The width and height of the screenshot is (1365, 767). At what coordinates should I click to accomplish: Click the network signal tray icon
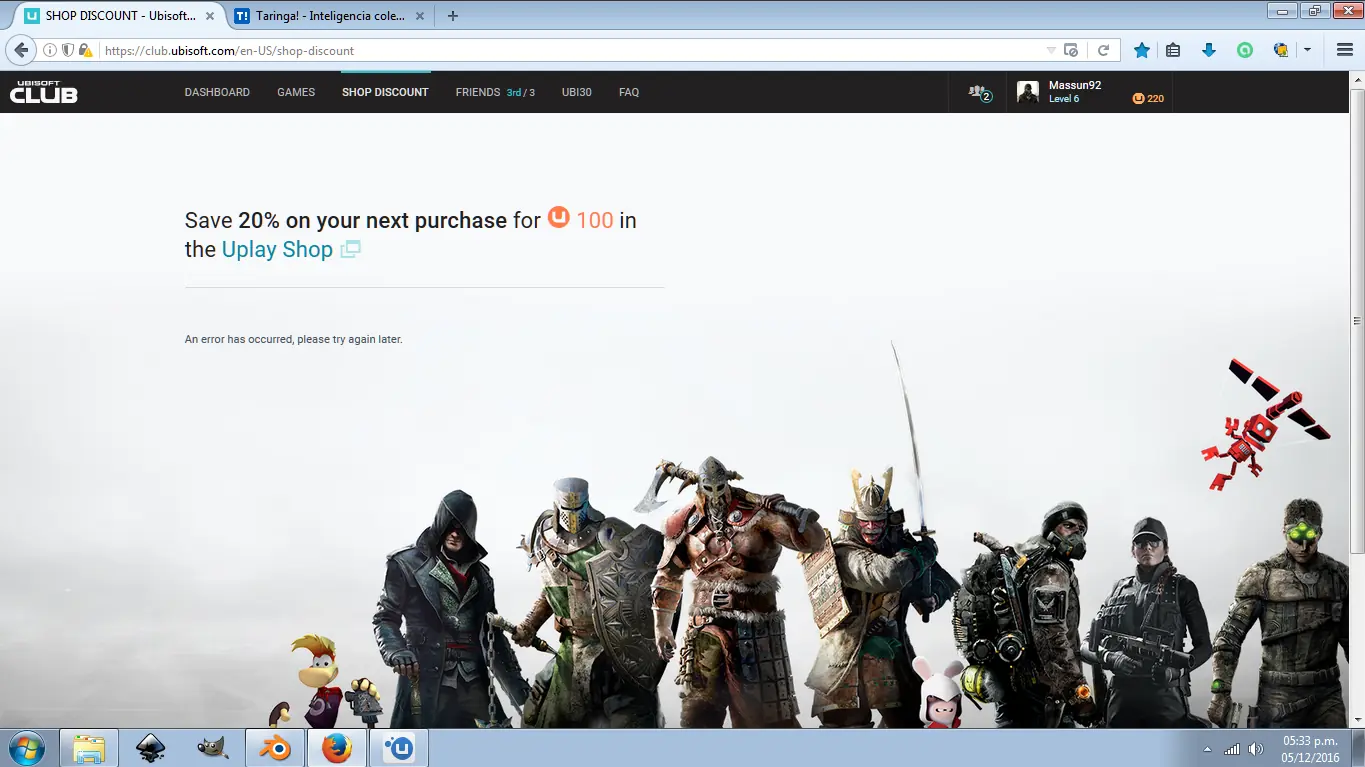1232,749
